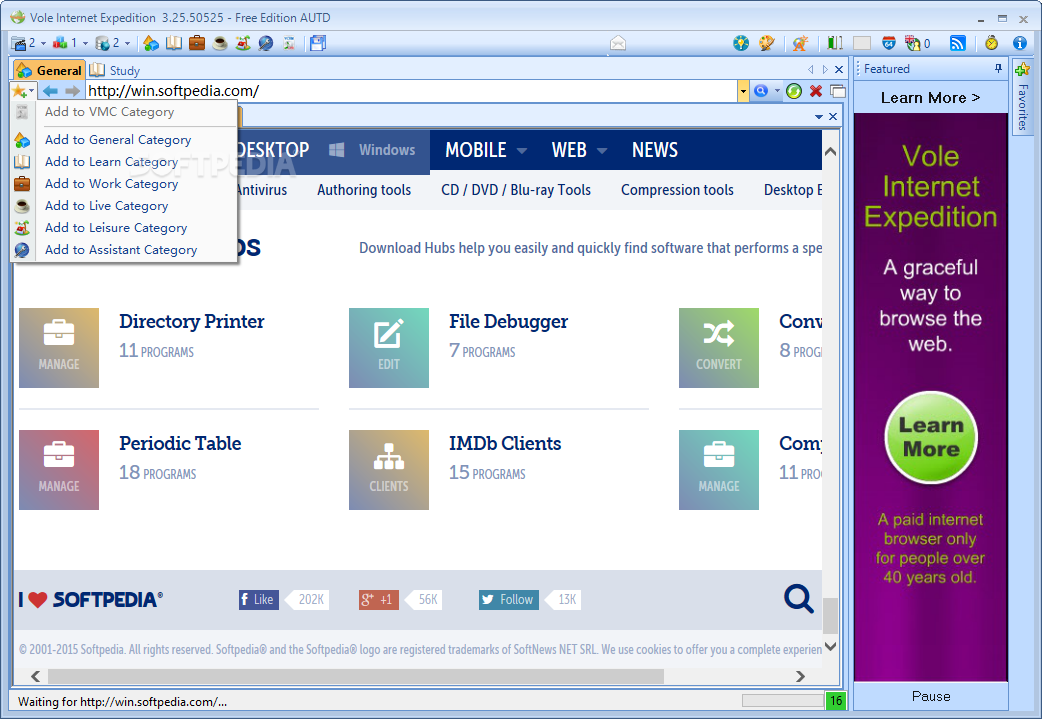Open the dropdown beside the colored blocks 1
The width and height of the screenshot is (1042, 719).
85,44
